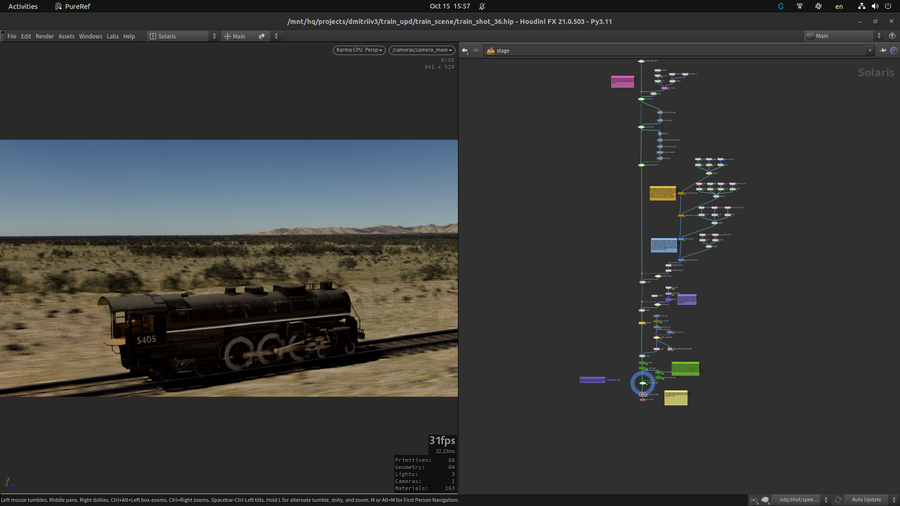Open the Karma CPU Persp viewport menu
Screen dimensions: 900x506
point(359,50)
